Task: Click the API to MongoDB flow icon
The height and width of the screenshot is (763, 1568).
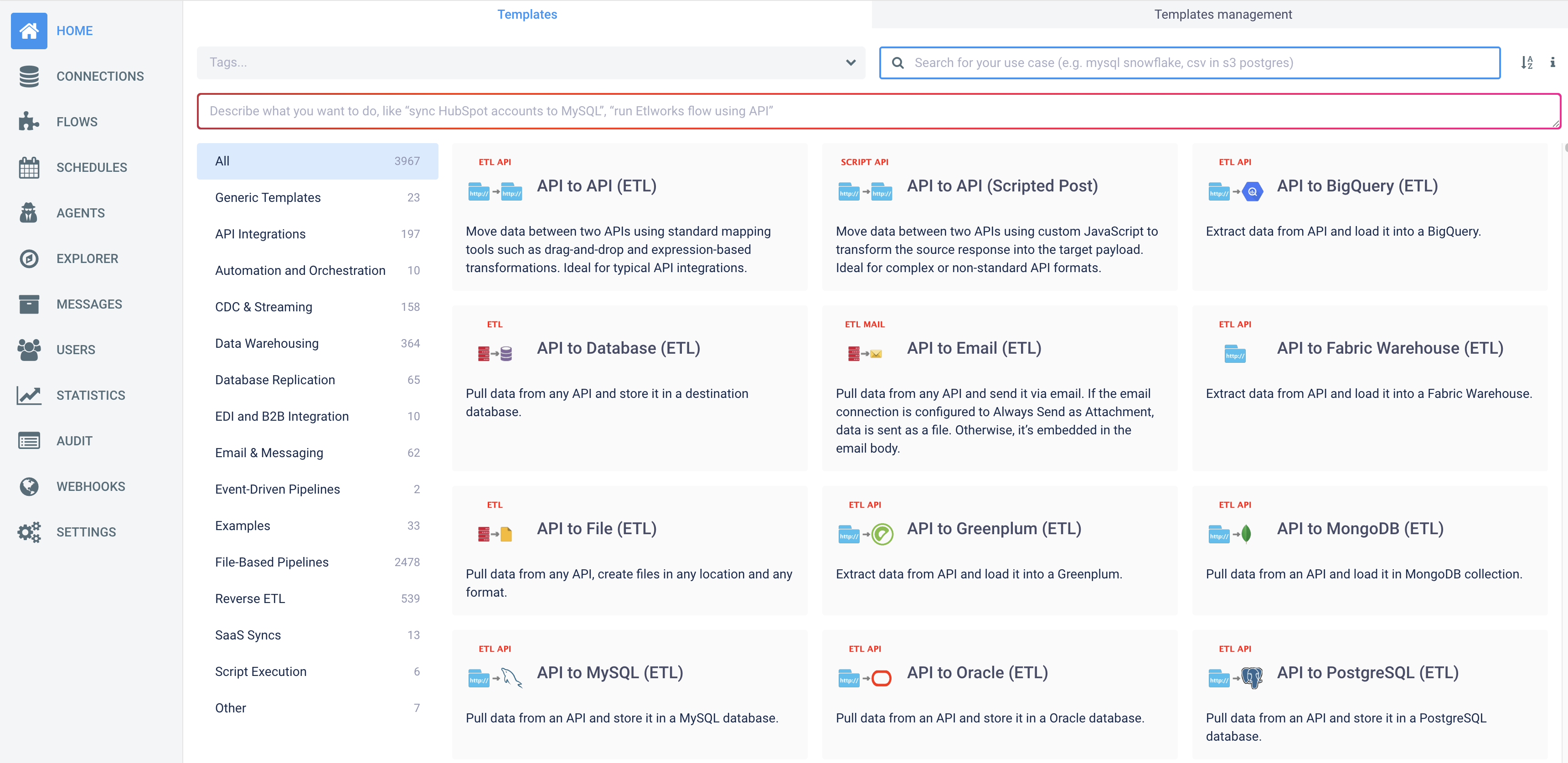Action: (1230, 534)
